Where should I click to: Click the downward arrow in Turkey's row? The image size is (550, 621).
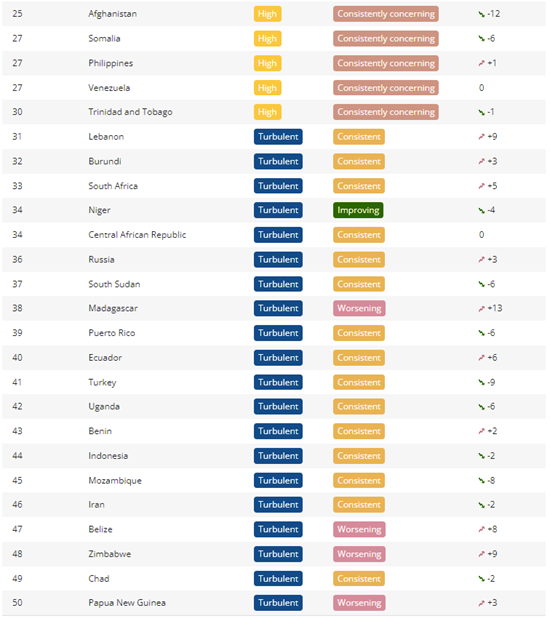[x=481, y=383]
